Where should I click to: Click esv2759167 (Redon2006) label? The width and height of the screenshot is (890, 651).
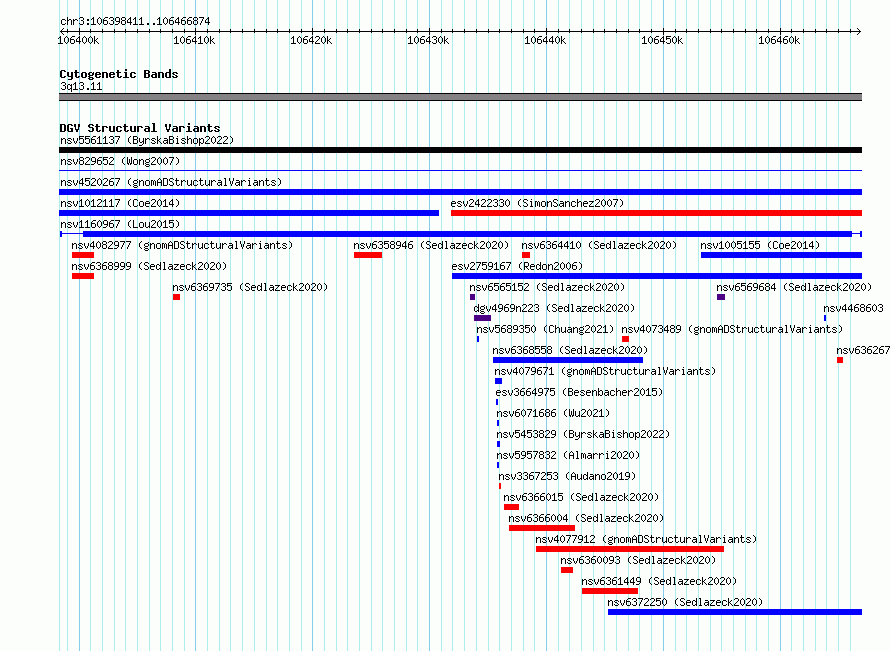pos(517,266)
